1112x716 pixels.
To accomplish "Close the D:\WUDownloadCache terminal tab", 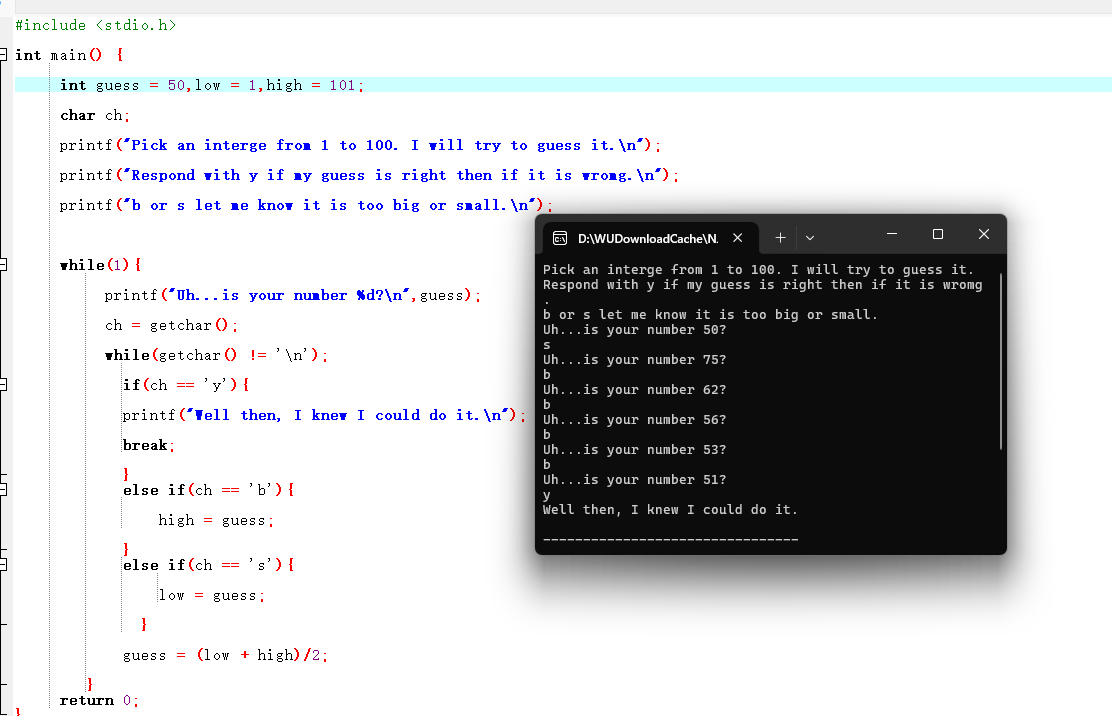I will pyautogui.click(x=738, y=238).
